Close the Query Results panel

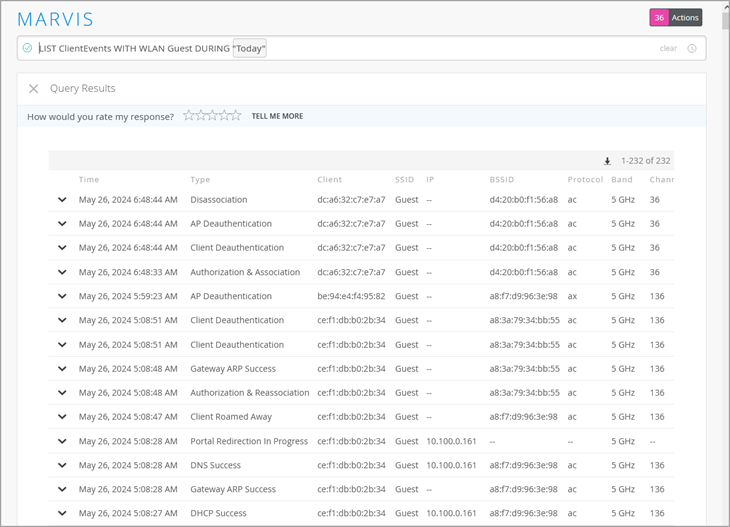point(33,89)
